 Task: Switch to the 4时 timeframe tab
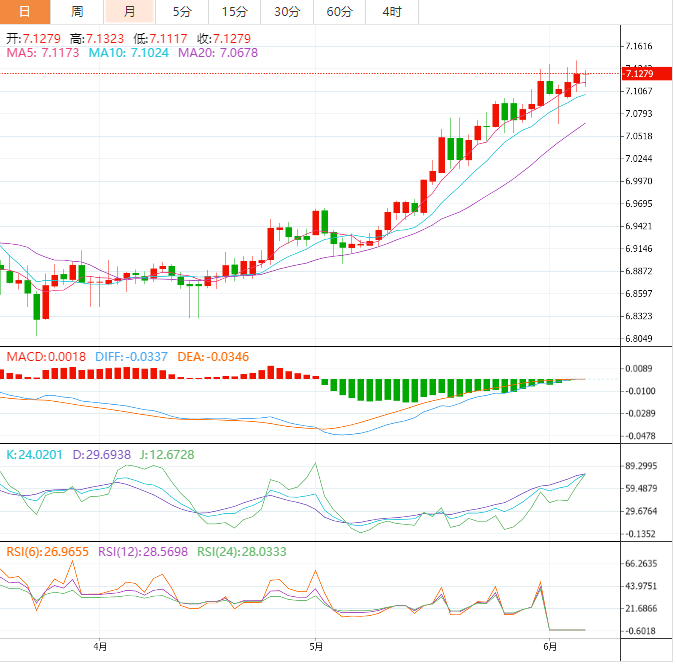click(x=392, y=12)
